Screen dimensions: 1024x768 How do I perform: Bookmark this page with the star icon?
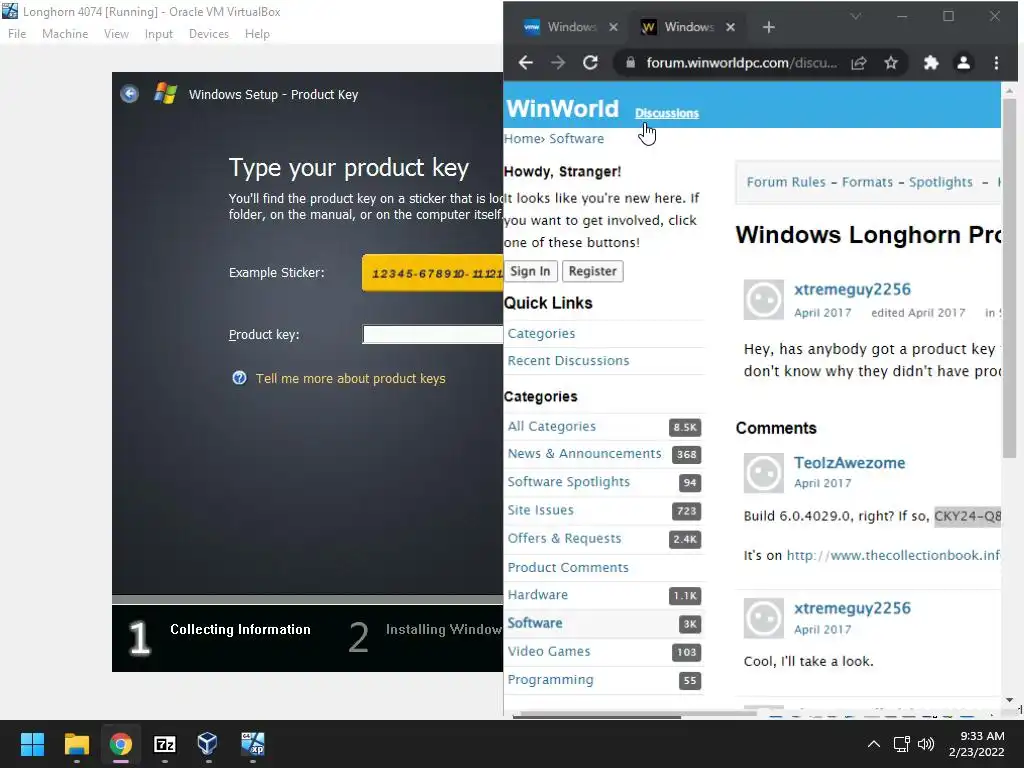click(x=891, y=63)
